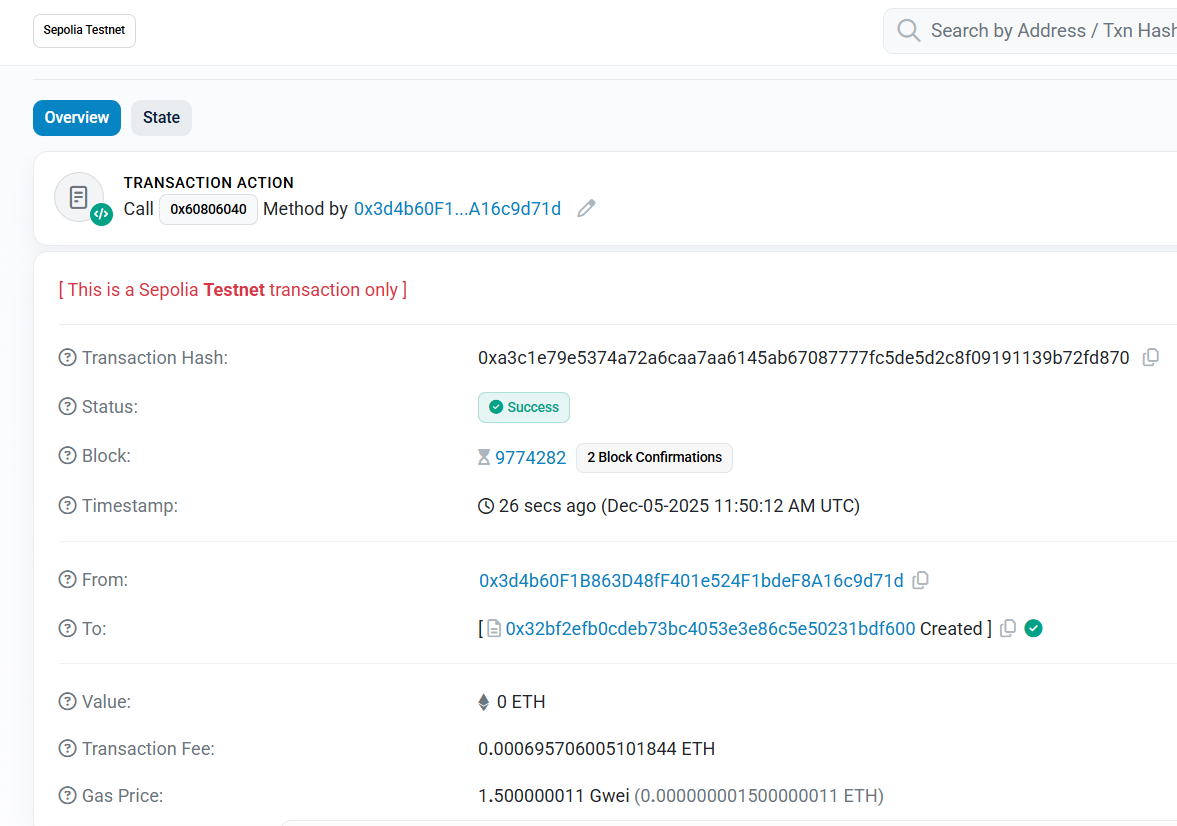Image resolution: width=1177 pixels, height=826 pixels.
Task: Click help icon next to Gas Price
Action: click(68, 795)
